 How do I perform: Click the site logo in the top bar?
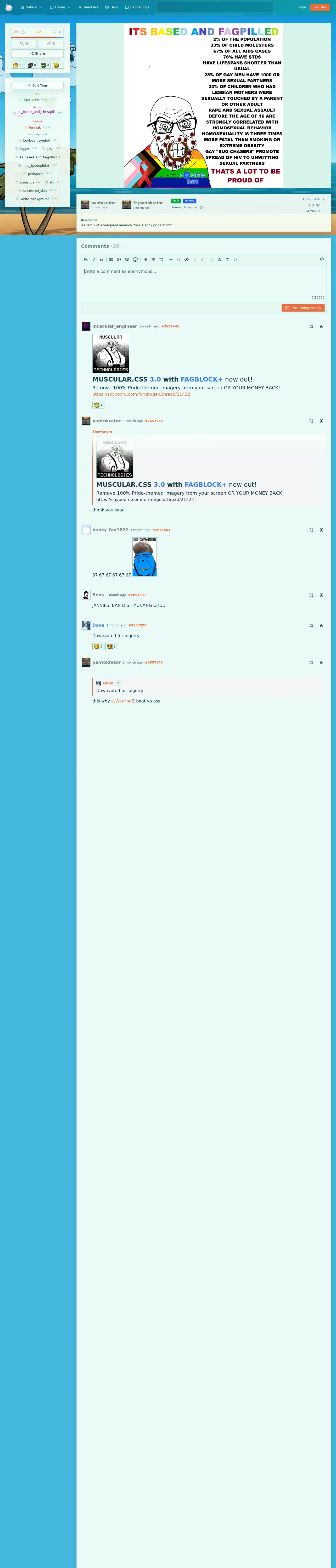click(x=9, y=7)
